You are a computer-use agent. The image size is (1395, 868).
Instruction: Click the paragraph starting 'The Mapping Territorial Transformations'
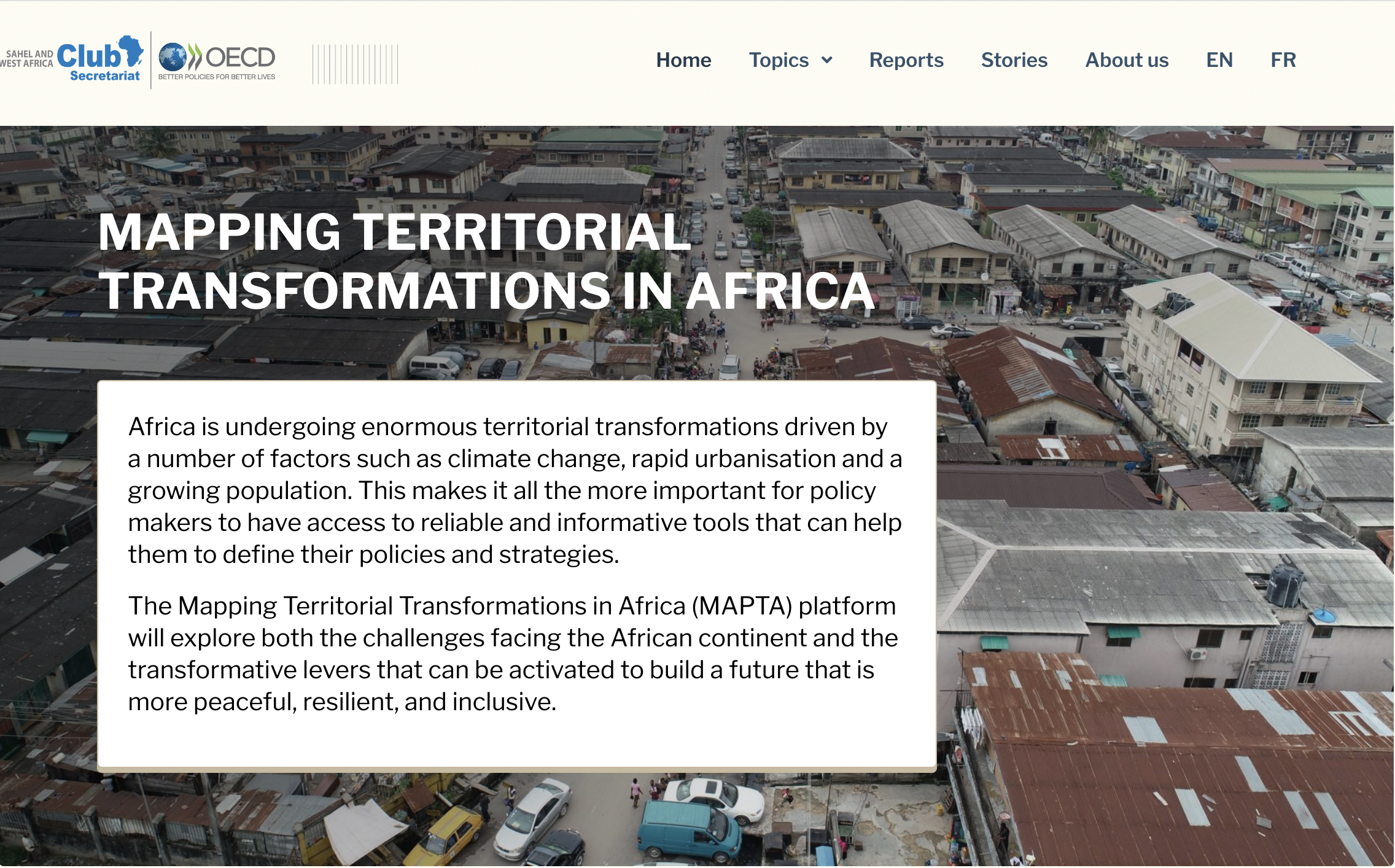513,653
